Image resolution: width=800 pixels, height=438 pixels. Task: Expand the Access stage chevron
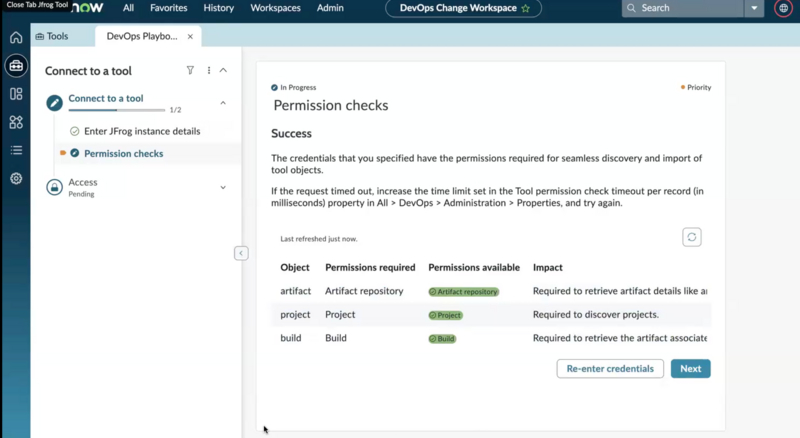(x=223, y=187)
